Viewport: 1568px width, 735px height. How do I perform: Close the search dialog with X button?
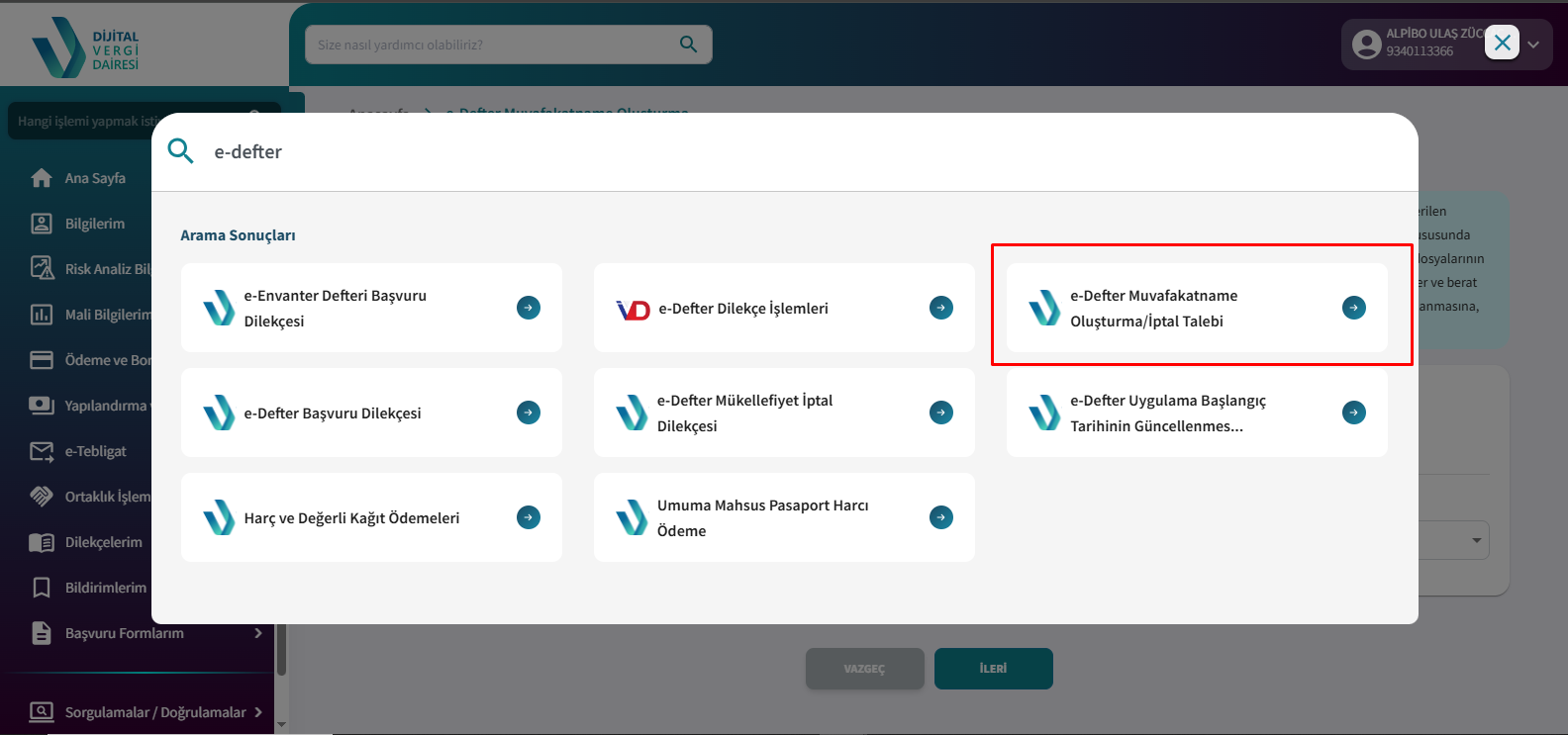1502,43
